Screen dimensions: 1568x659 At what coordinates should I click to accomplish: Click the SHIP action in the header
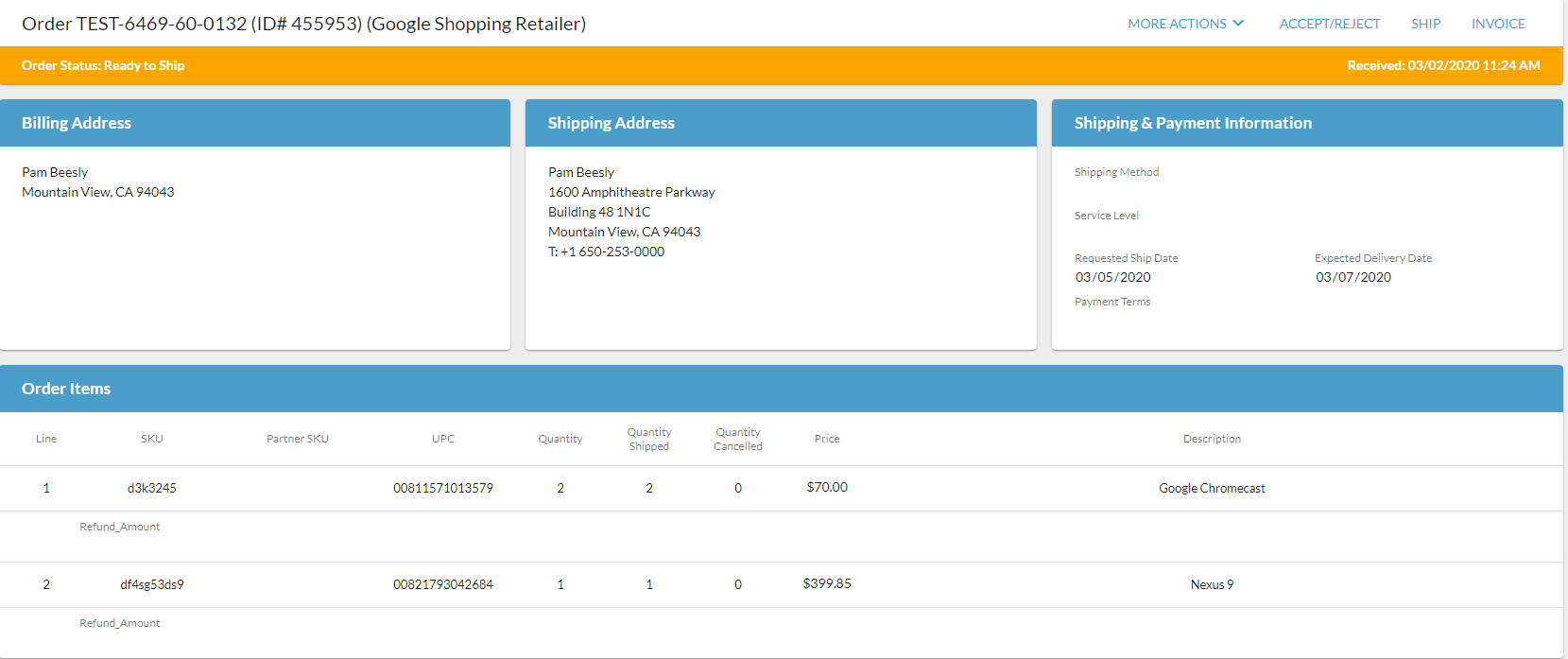(x=1425, y=24)
